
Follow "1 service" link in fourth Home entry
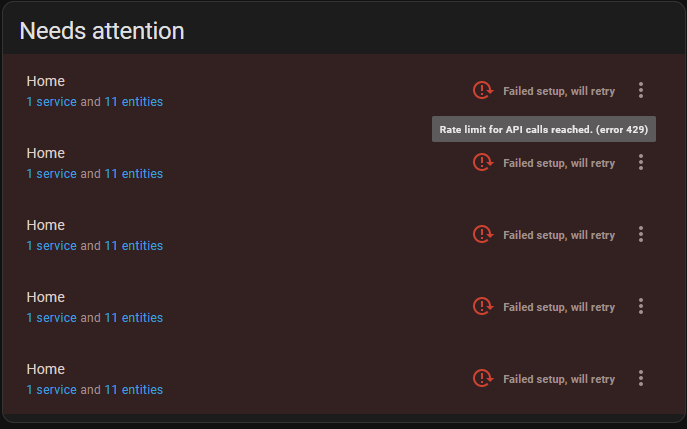click(x=51, y=318)
